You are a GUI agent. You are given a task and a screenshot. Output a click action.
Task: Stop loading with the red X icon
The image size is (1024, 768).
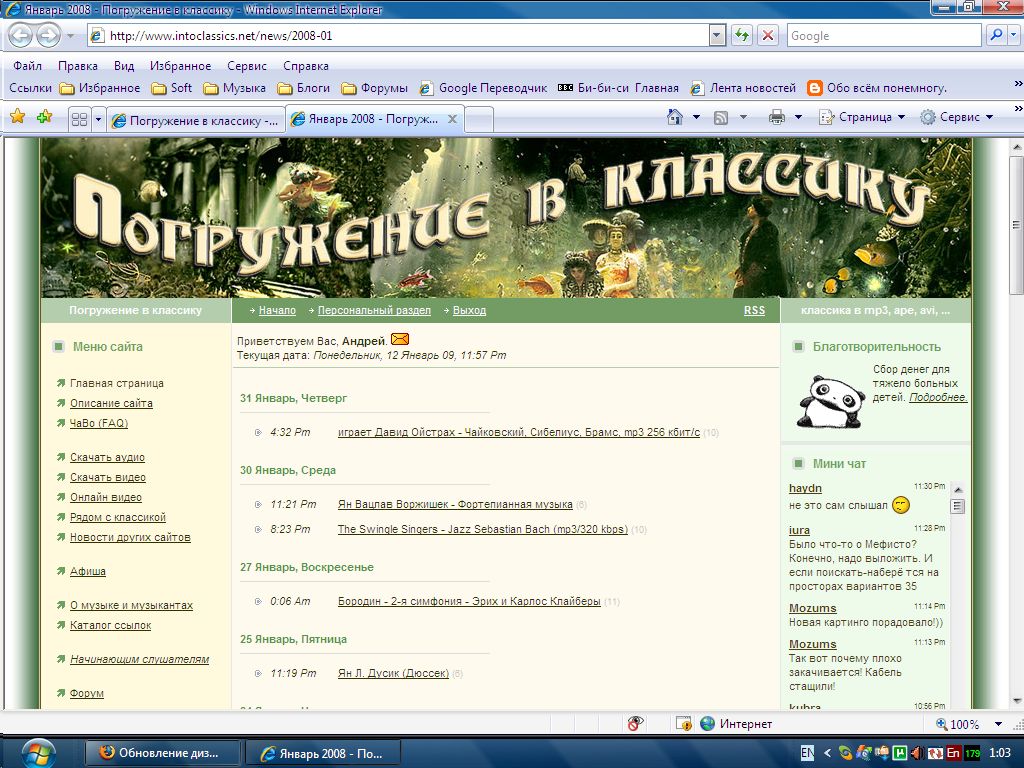tap(768, 35)
